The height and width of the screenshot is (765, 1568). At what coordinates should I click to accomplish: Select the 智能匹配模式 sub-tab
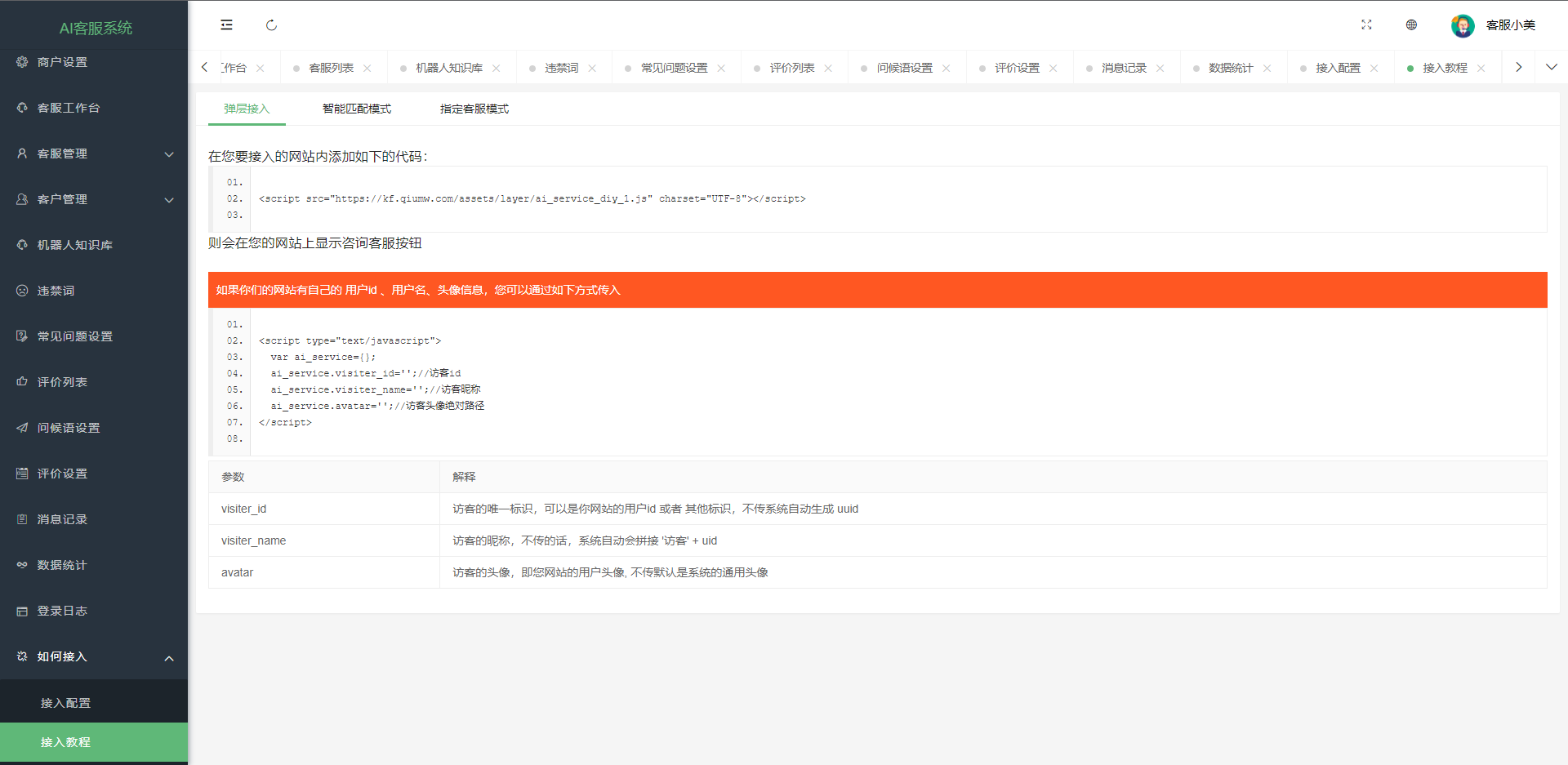click(x=357, y=109)
